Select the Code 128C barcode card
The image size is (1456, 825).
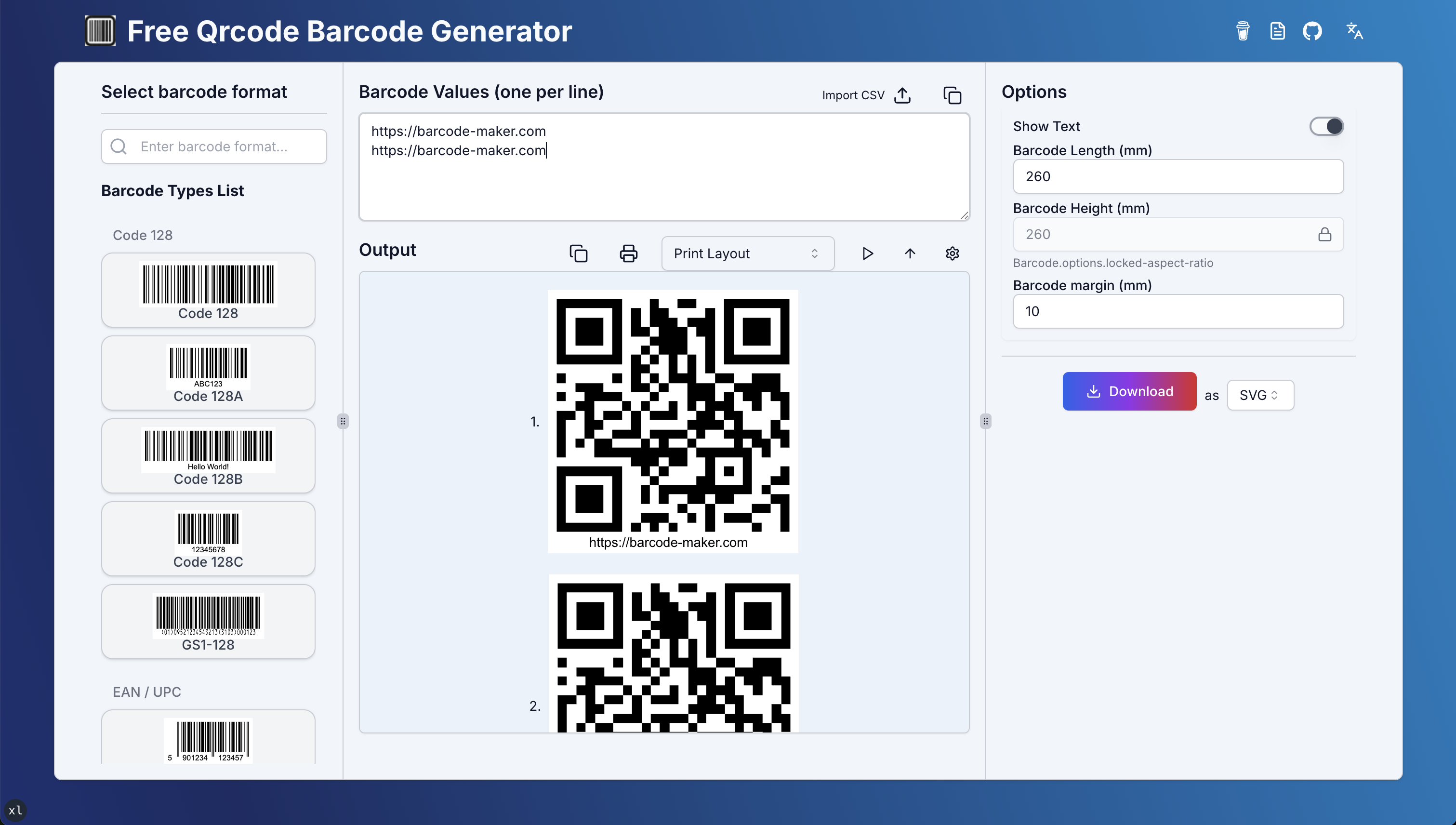point(208,539)
